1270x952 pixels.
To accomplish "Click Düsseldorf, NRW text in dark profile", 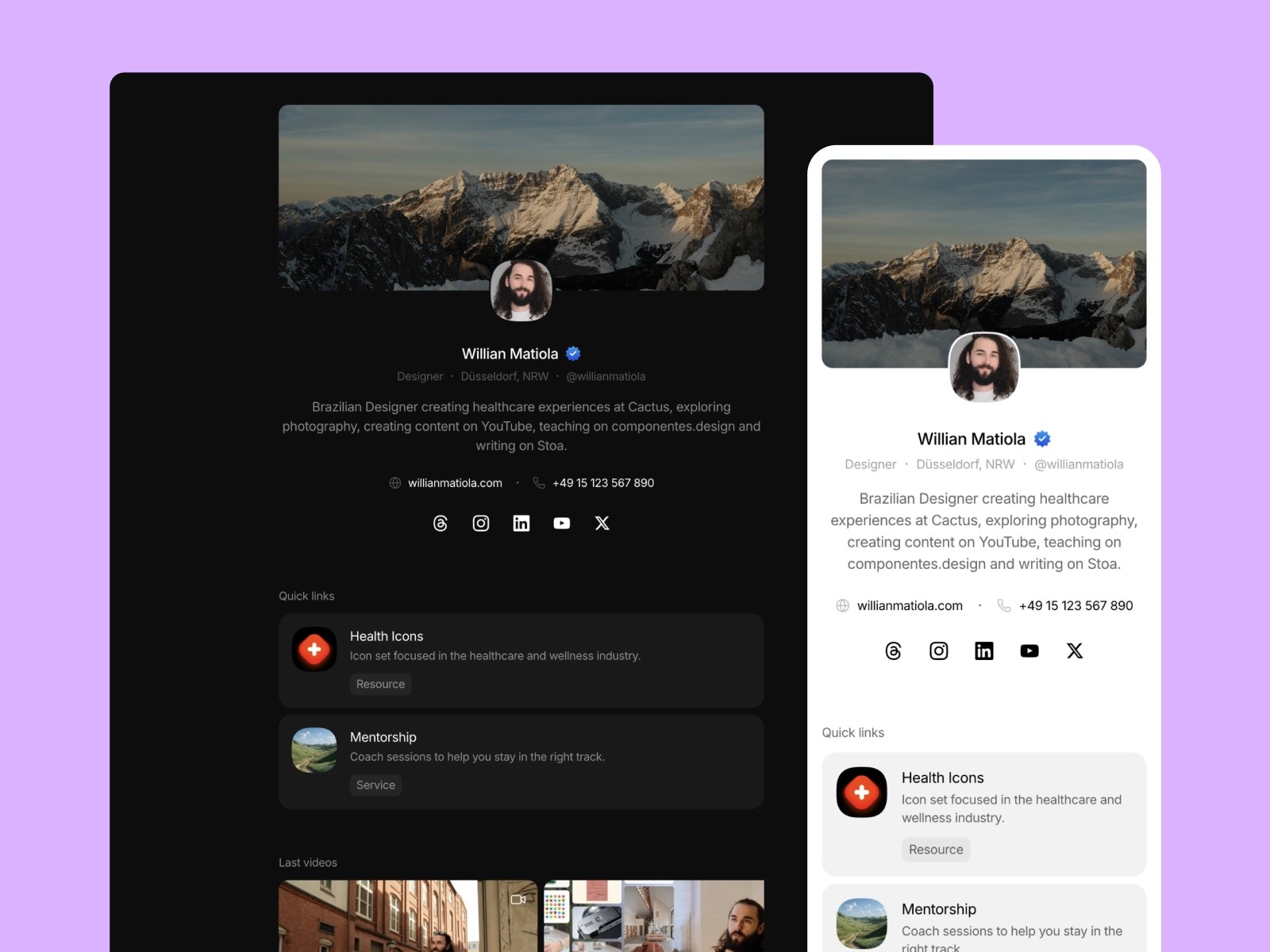I will click(x=505, y=376).
